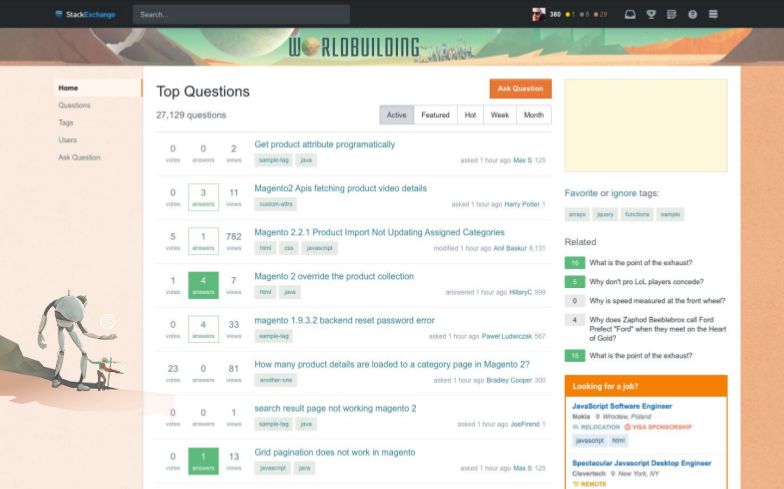This screenshot has height=489, width=784.
Task: Switch to the Week tab
Action: [500, 115]
